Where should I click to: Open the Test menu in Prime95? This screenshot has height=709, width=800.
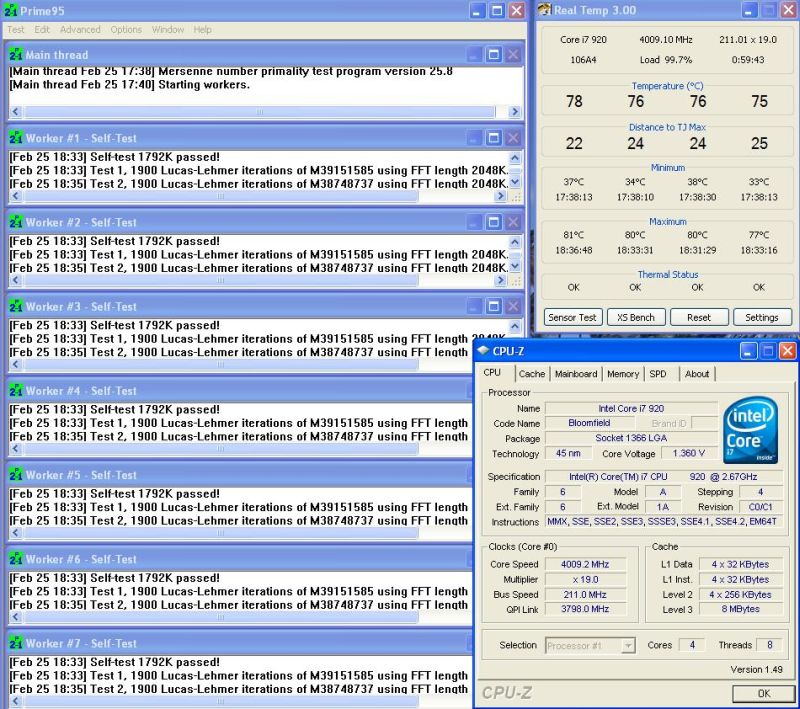point(15,30)
